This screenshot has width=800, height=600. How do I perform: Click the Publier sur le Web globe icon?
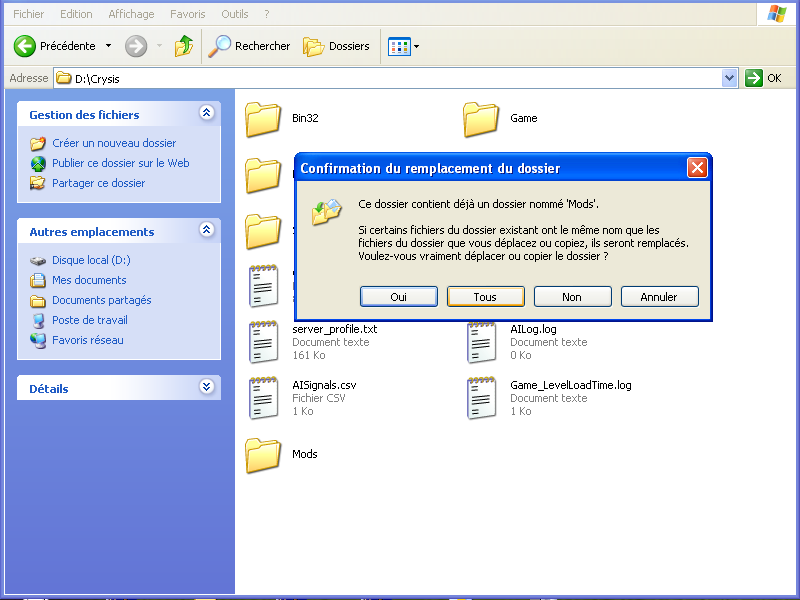coord(38,163)
